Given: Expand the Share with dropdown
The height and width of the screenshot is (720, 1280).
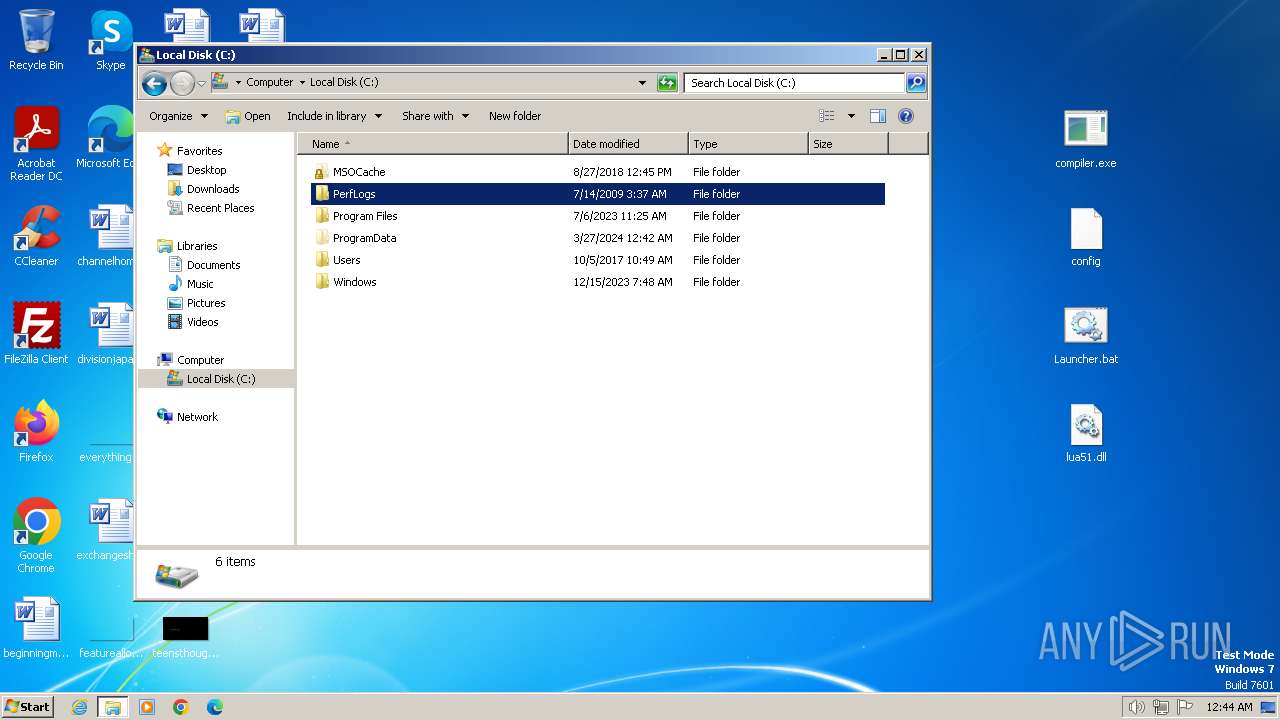Looking at the screenshot, I should click(435, 116).
